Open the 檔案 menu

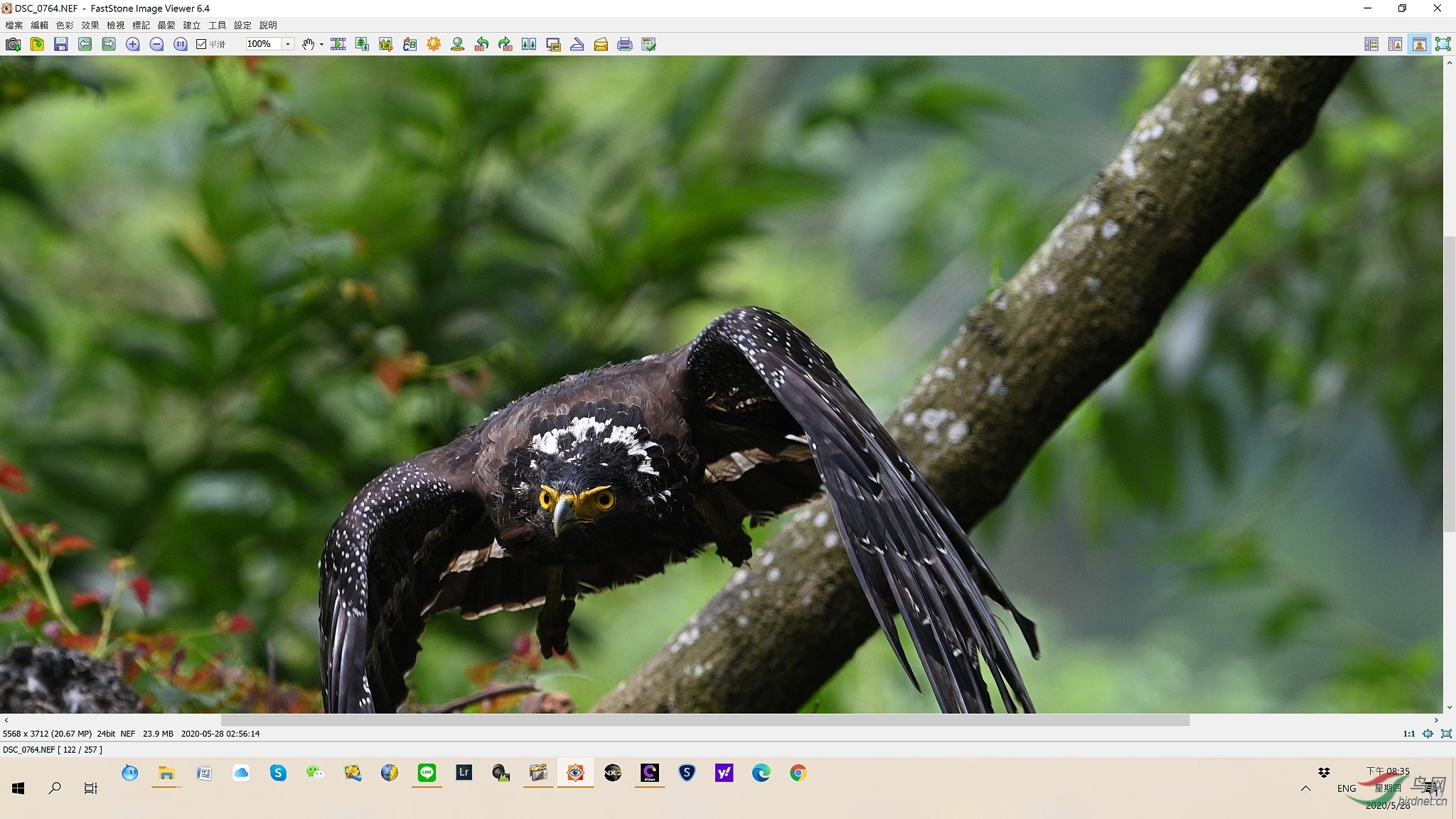click(x=14, y=25)
